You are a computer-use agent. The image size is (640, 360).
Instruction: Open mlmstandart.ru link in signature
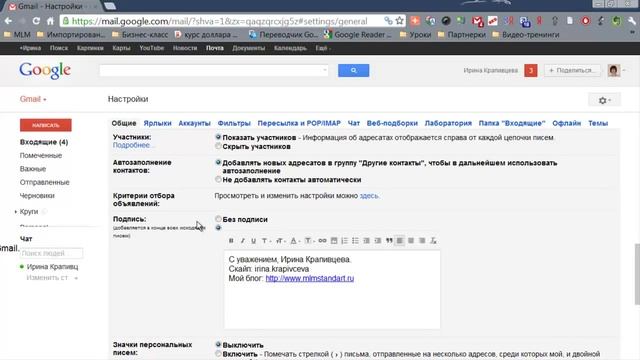coord(310,278)
